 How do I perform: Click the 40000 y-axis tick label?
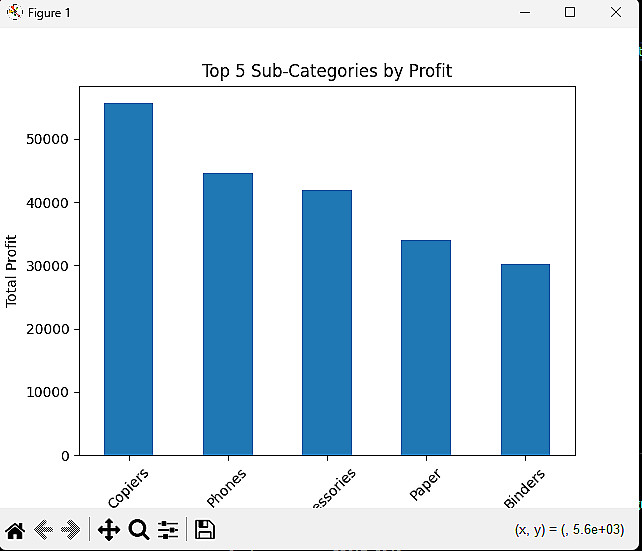click(47, 203)
